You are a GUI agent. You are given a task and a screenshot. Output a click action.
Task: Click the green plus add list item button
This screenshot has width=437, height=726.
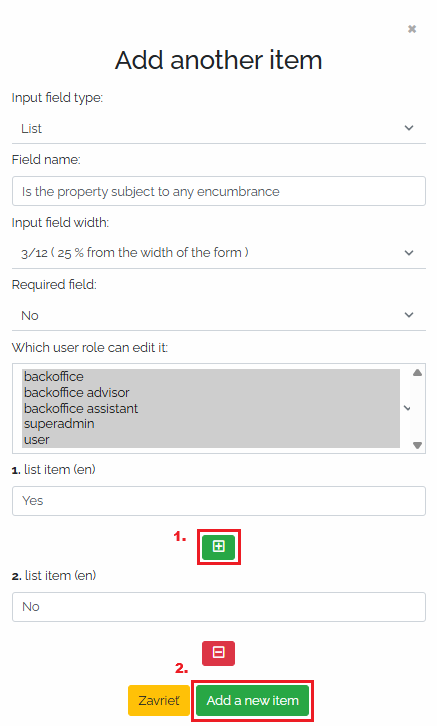218,547
